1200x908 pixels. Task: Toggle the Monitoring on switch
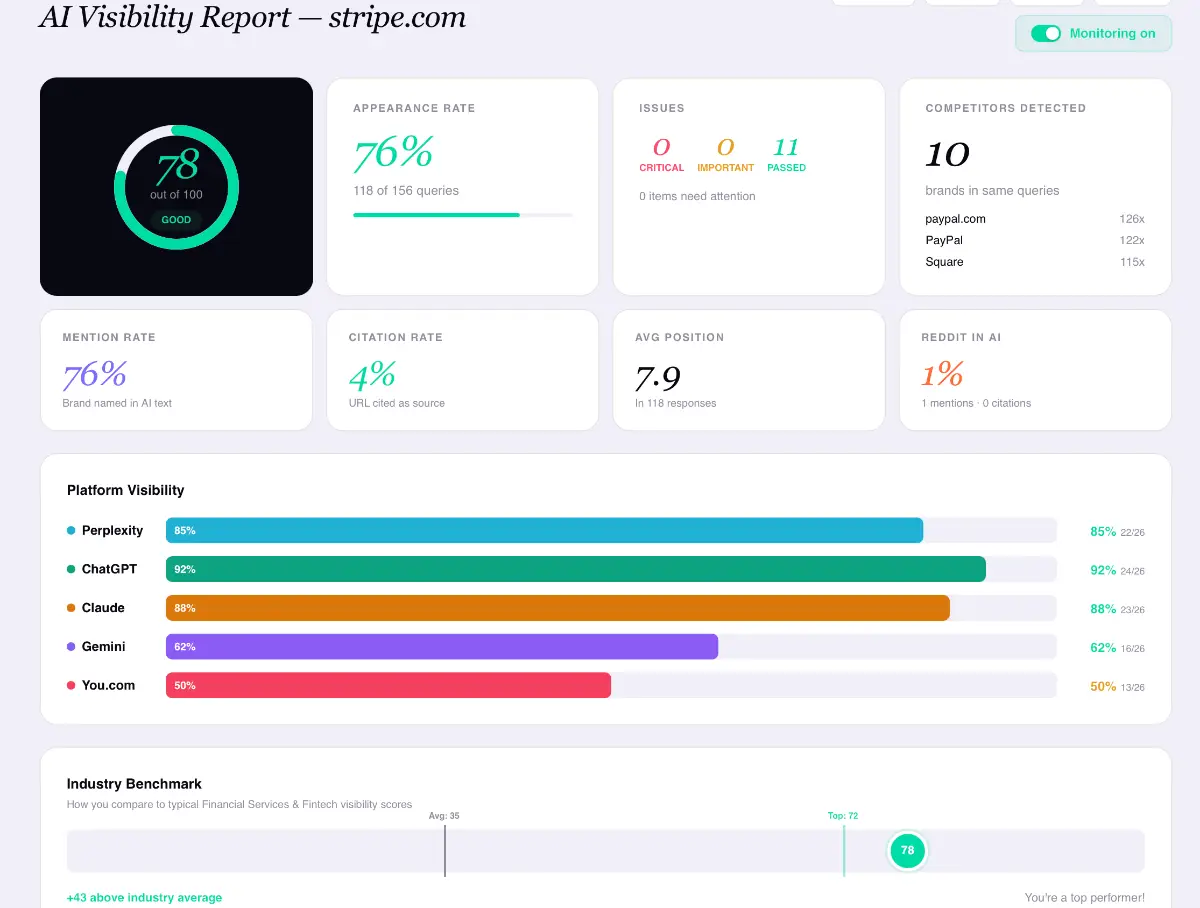1046,33
